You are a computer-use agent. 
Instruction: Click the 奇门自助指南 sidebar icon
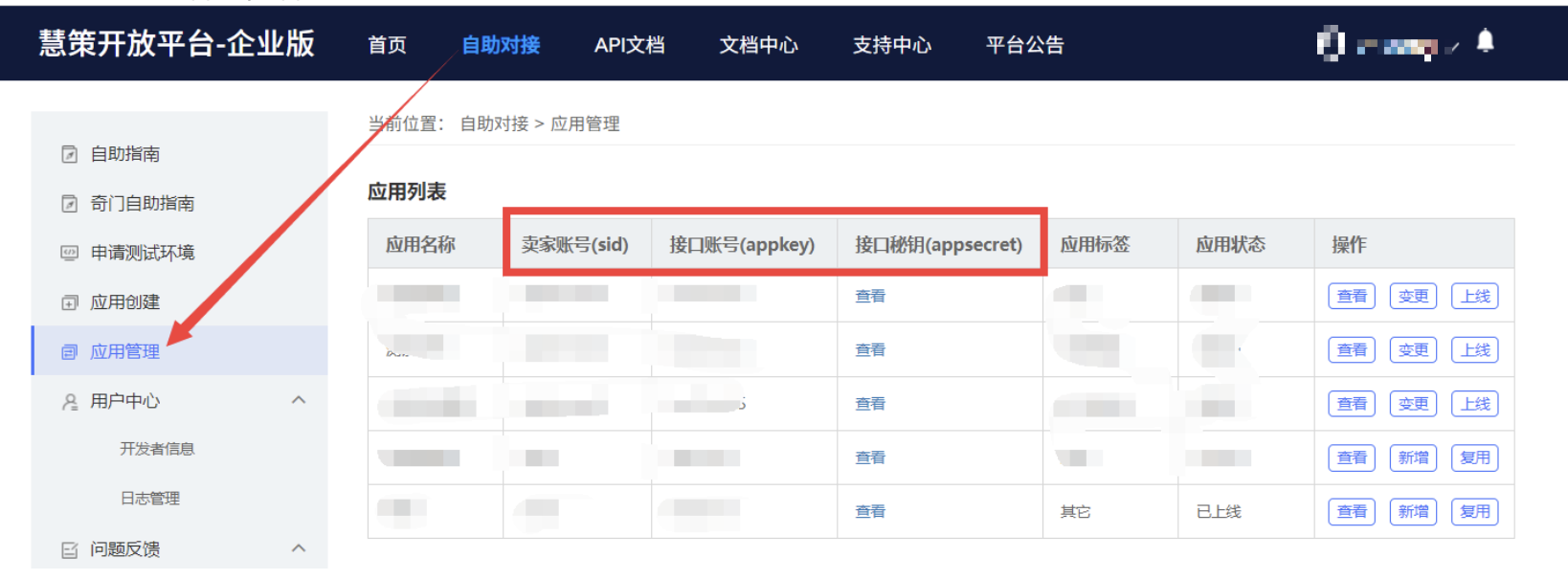click(69, 204)
